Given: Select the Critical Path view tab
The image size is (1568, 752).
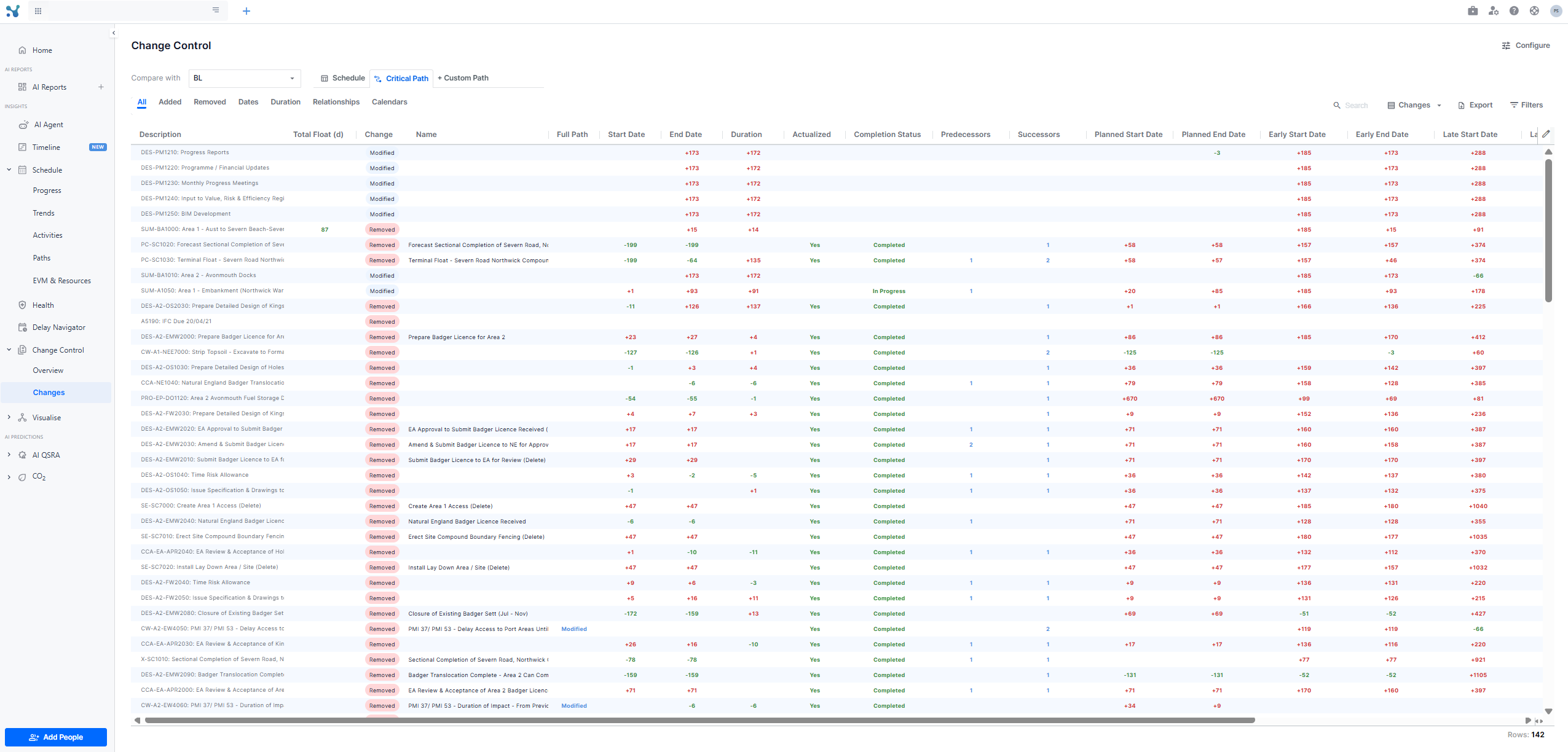Looking at the screenshot, I should pos(401,79).
